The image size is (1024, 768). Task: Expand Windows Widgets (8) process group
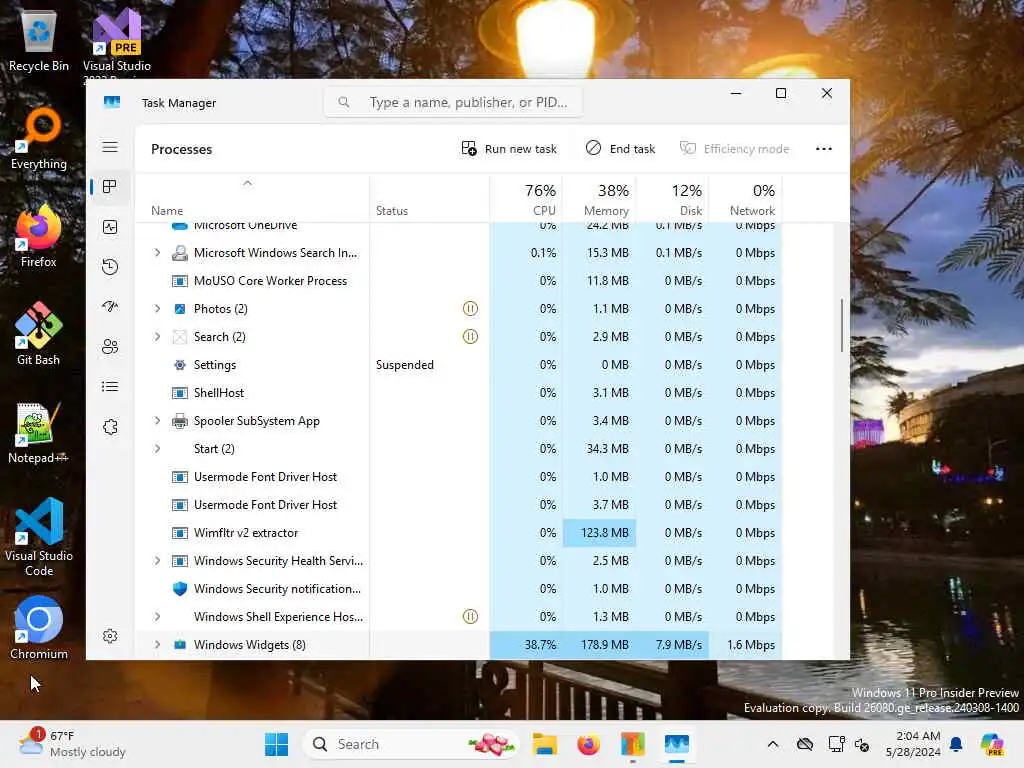click(x=157, y=645)
